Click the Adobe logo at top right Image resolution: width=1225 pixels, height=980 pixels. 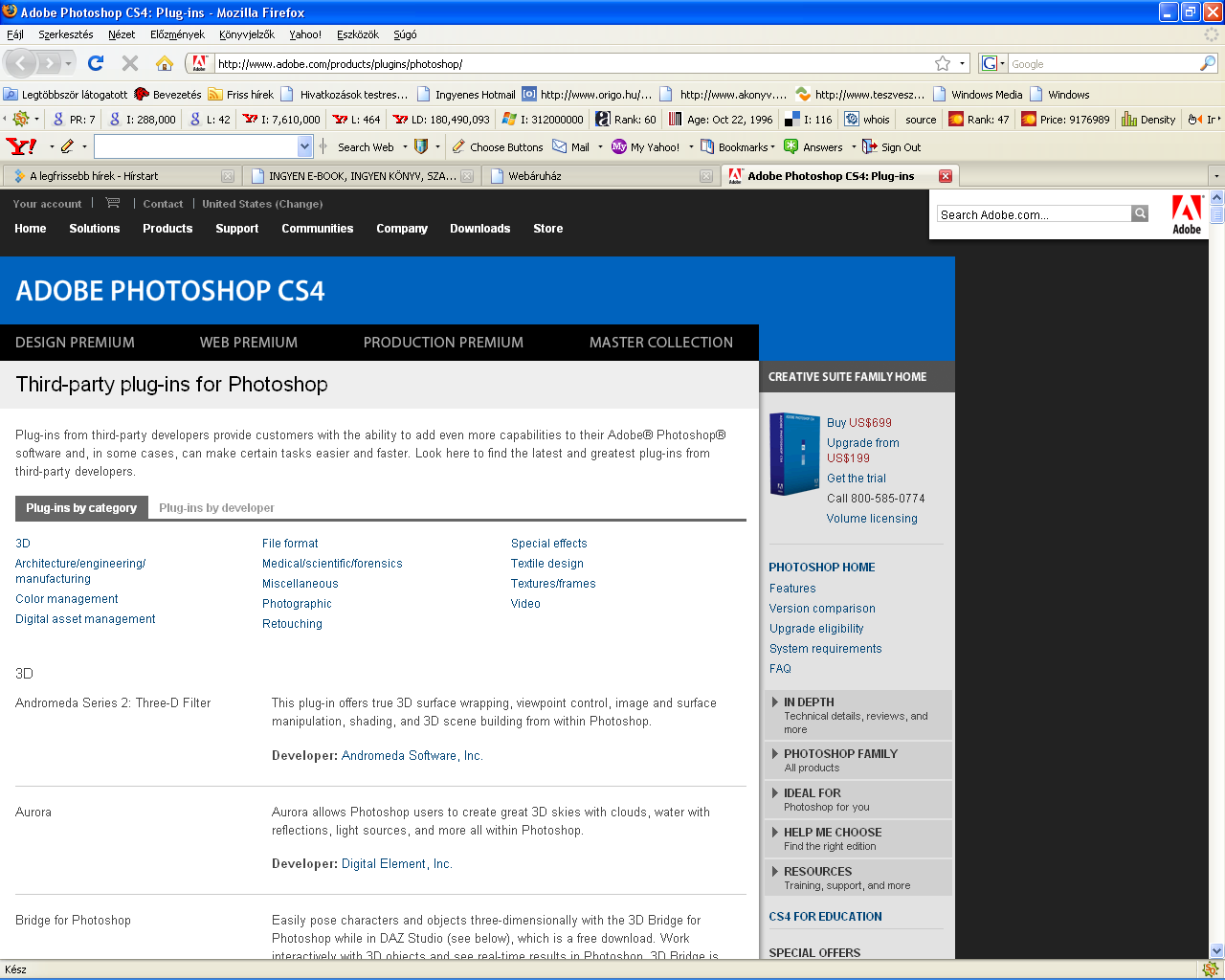pyautogui.click(x=1187, y=214)
